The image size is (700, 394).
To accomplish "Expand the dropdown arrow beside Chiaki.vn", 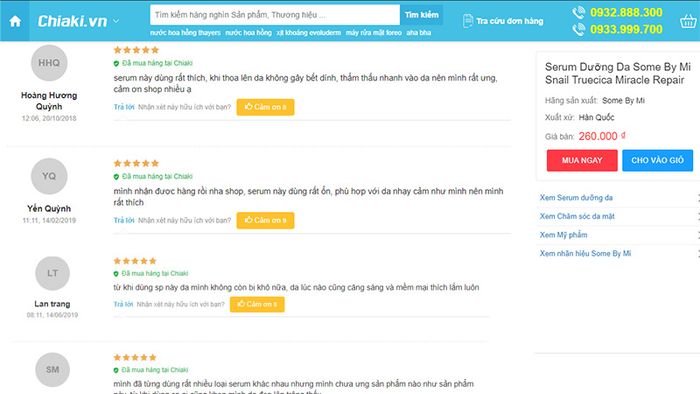I will point(116,21).
